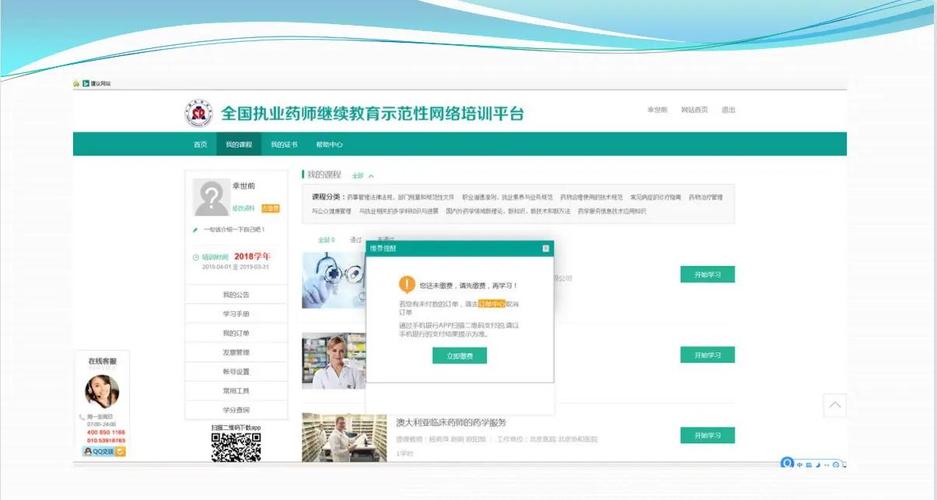Click the 400 phone number in service panel
Viewport: 937px width, 500px height.
click(106, 432)
